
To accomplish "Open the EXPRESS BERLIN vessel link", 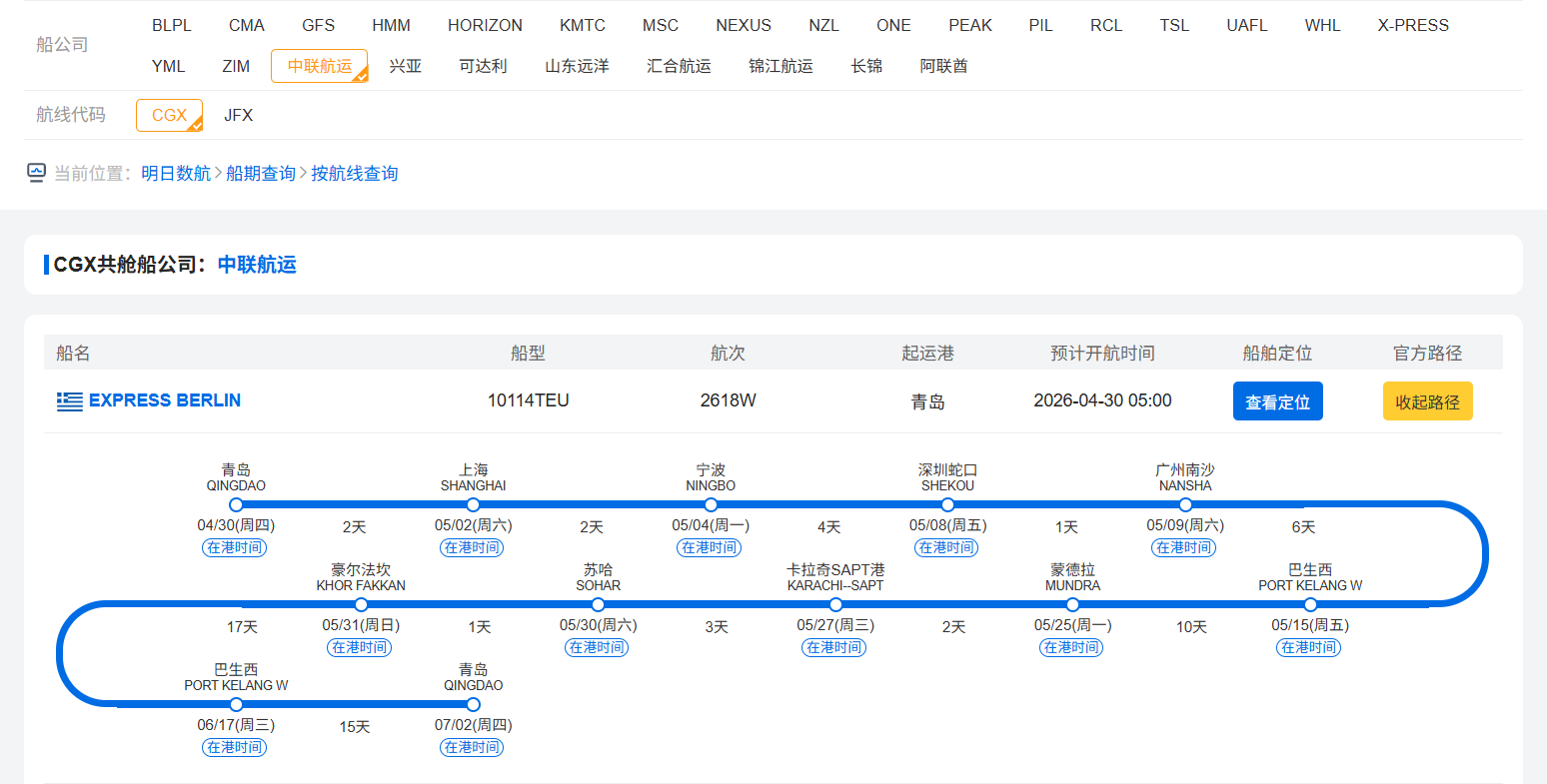I will pyautogui.click(x=165, y=400).
